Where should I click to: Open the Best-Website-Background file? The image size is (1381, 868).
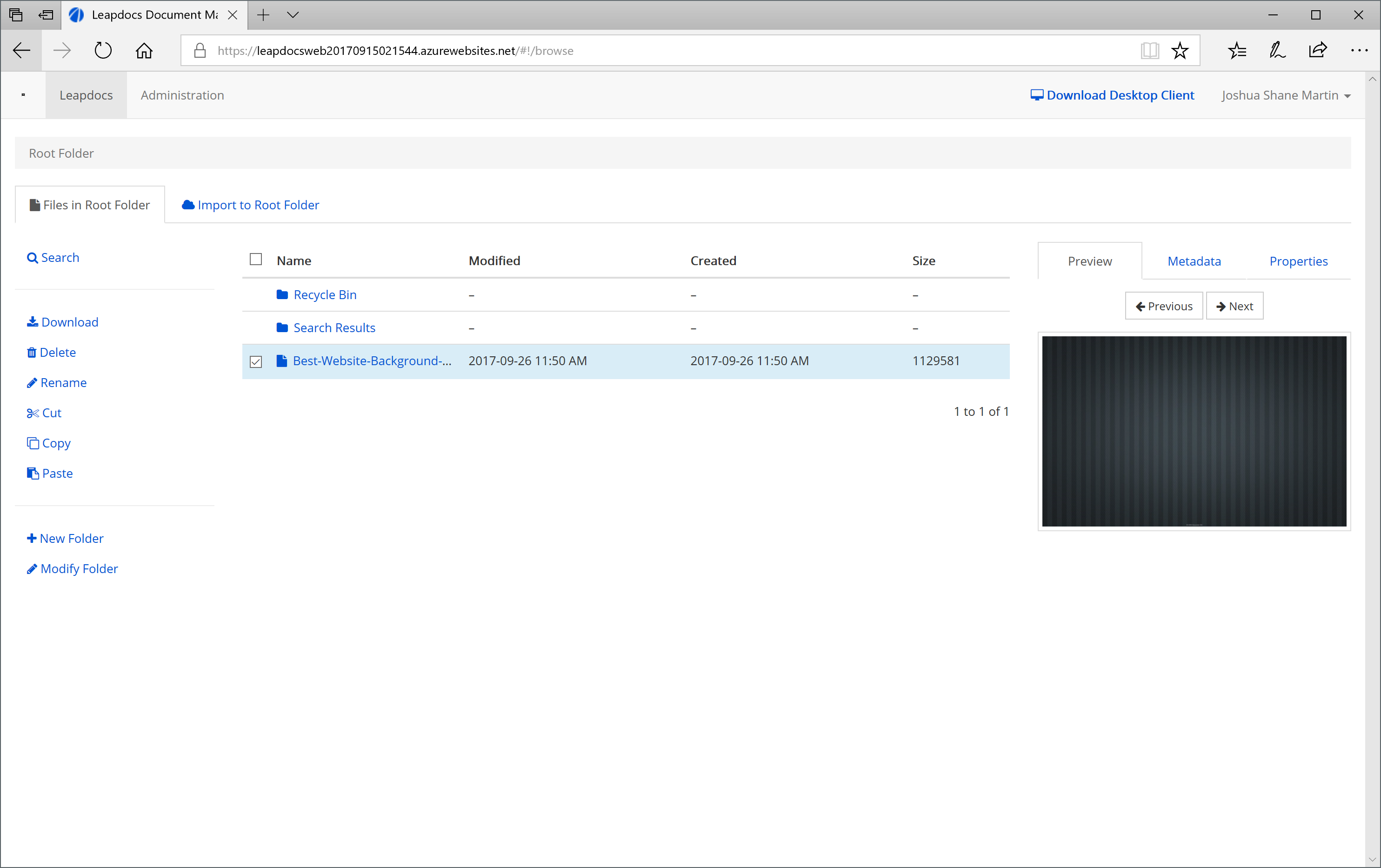[x=372, y=361]
